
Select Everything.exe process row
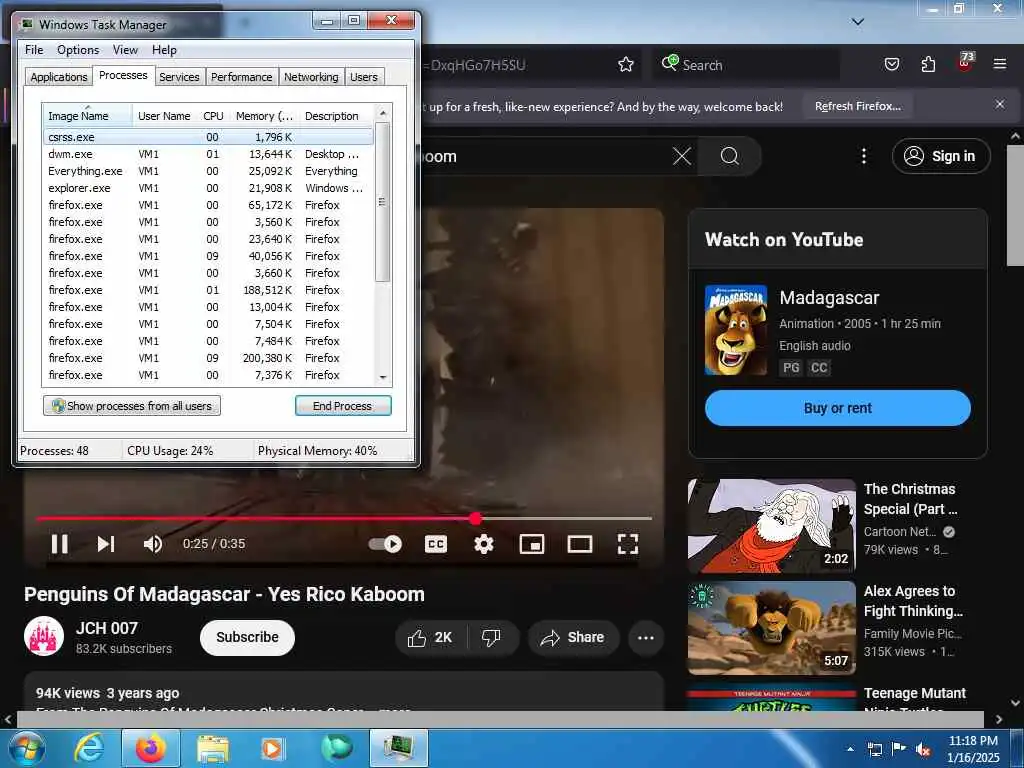point(208,171)
